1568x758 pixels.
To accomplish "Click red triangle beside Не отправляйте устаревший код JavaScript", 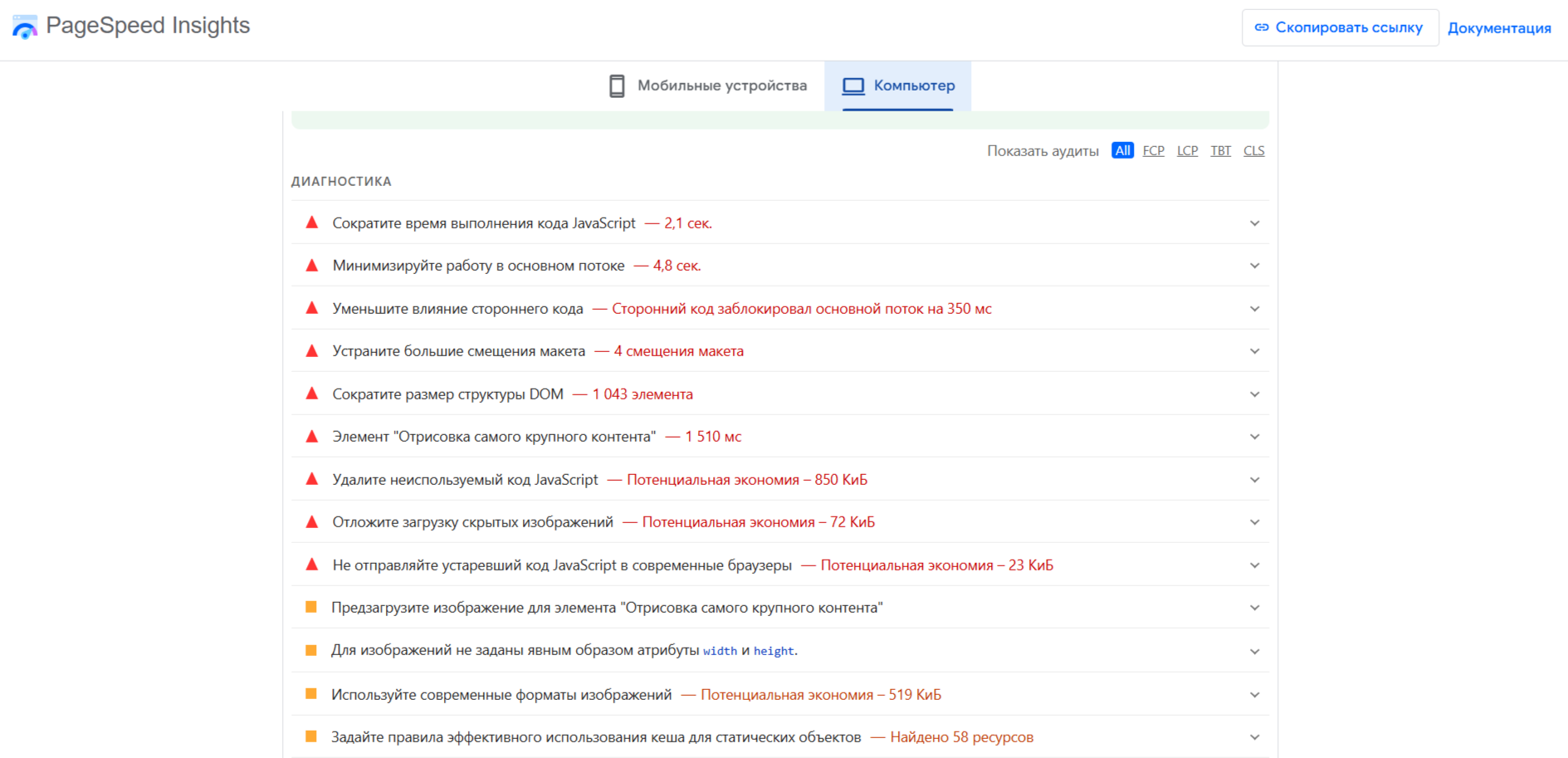I will tap(312, 565).
